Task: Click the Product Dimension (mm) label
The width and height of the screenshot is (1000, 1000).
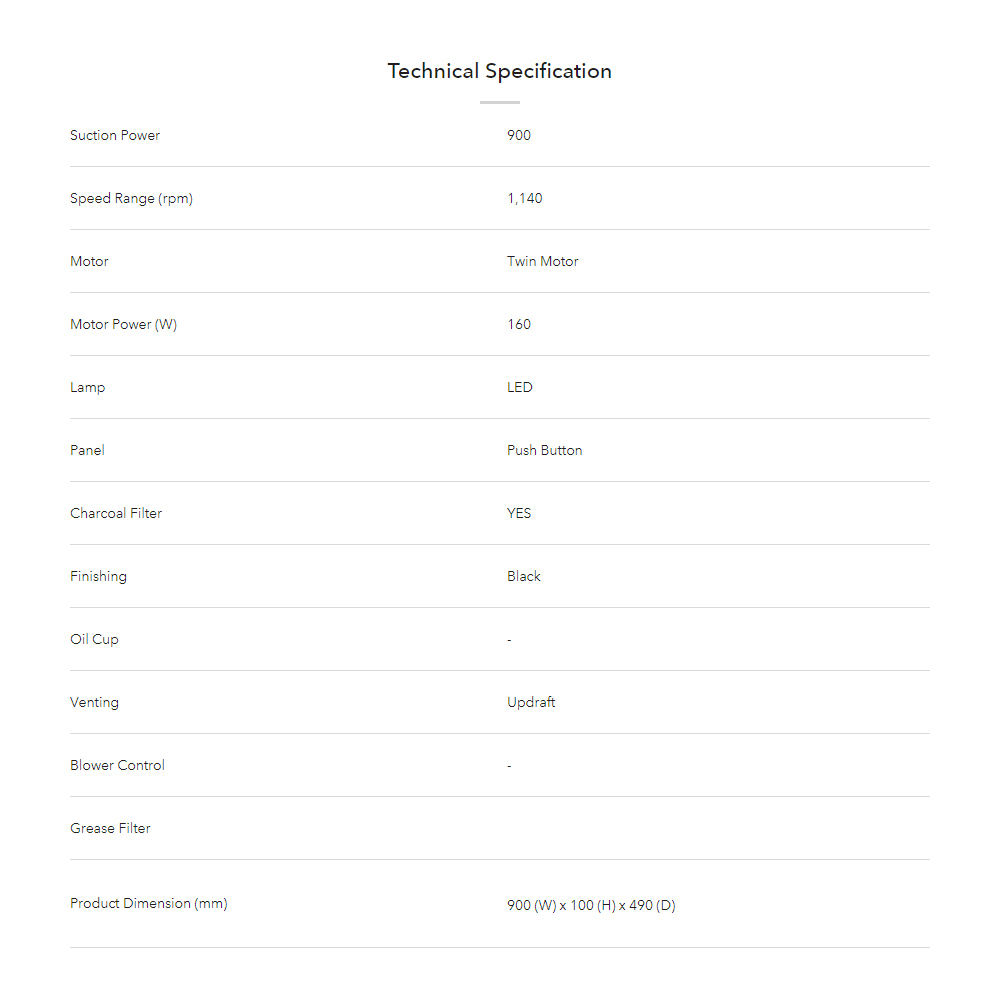Action: [149, 903]
